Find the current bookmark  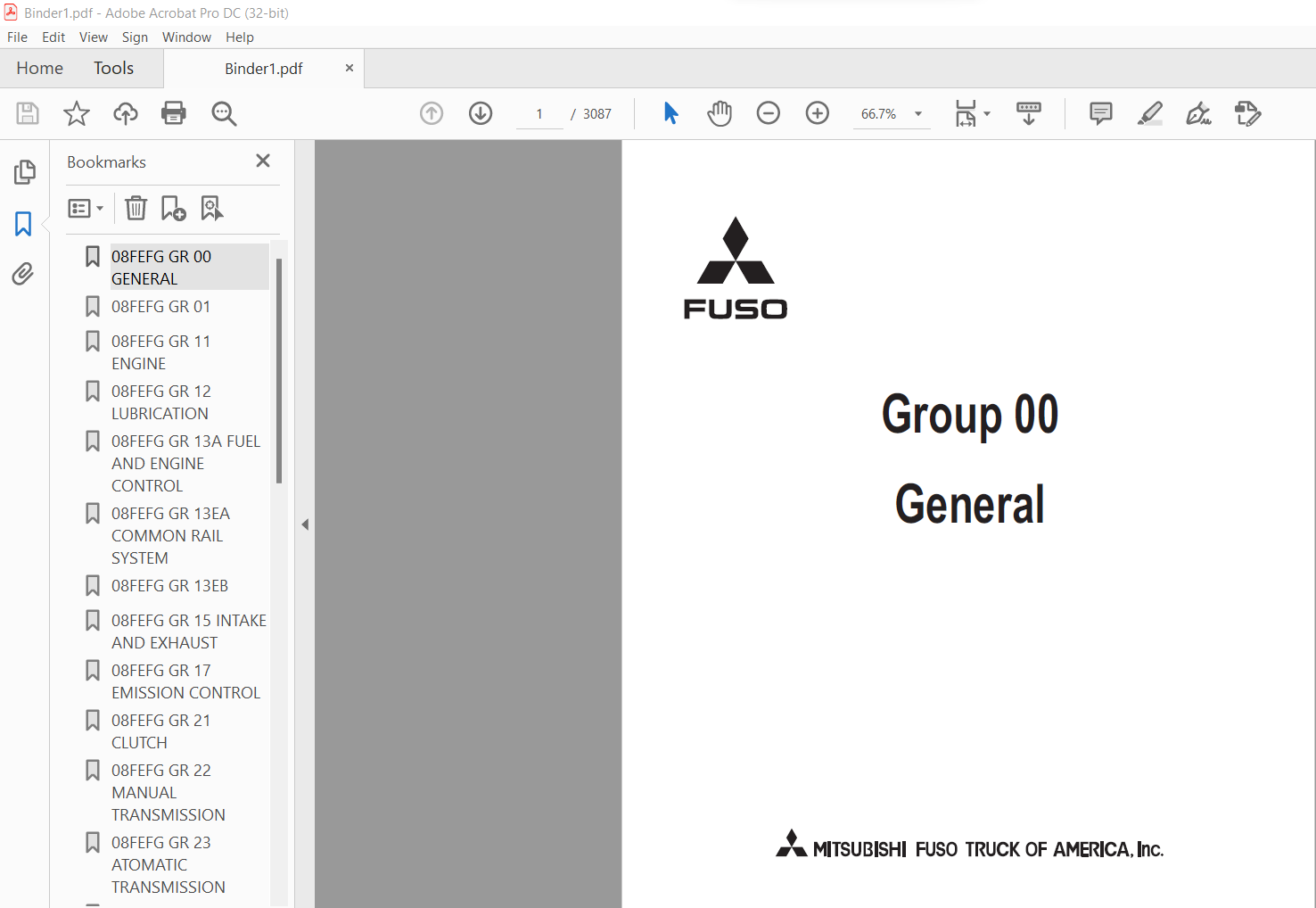(x=212, y=208)
